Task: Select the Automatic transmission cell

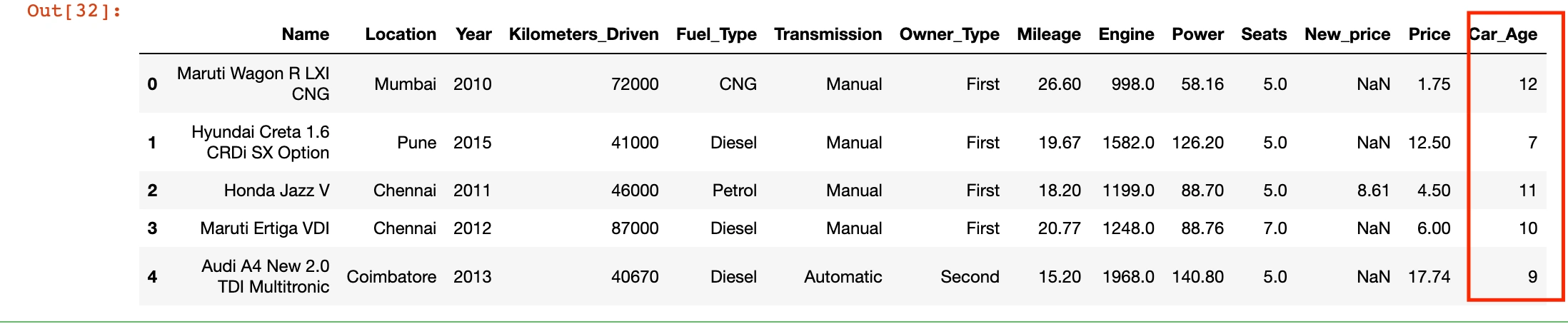Action: tap(843, 277)
